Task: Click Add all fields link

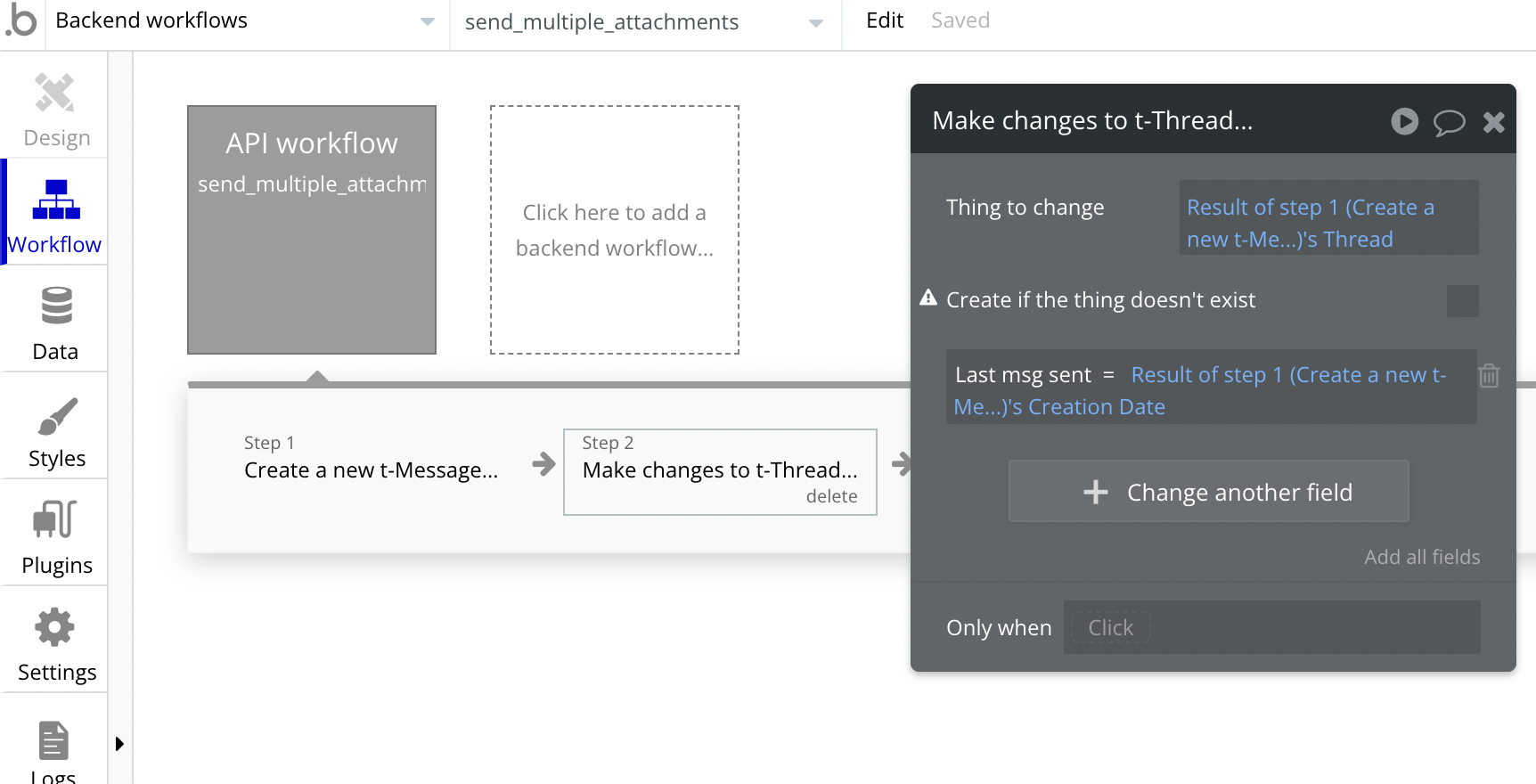Action: tap(1422, 557)
